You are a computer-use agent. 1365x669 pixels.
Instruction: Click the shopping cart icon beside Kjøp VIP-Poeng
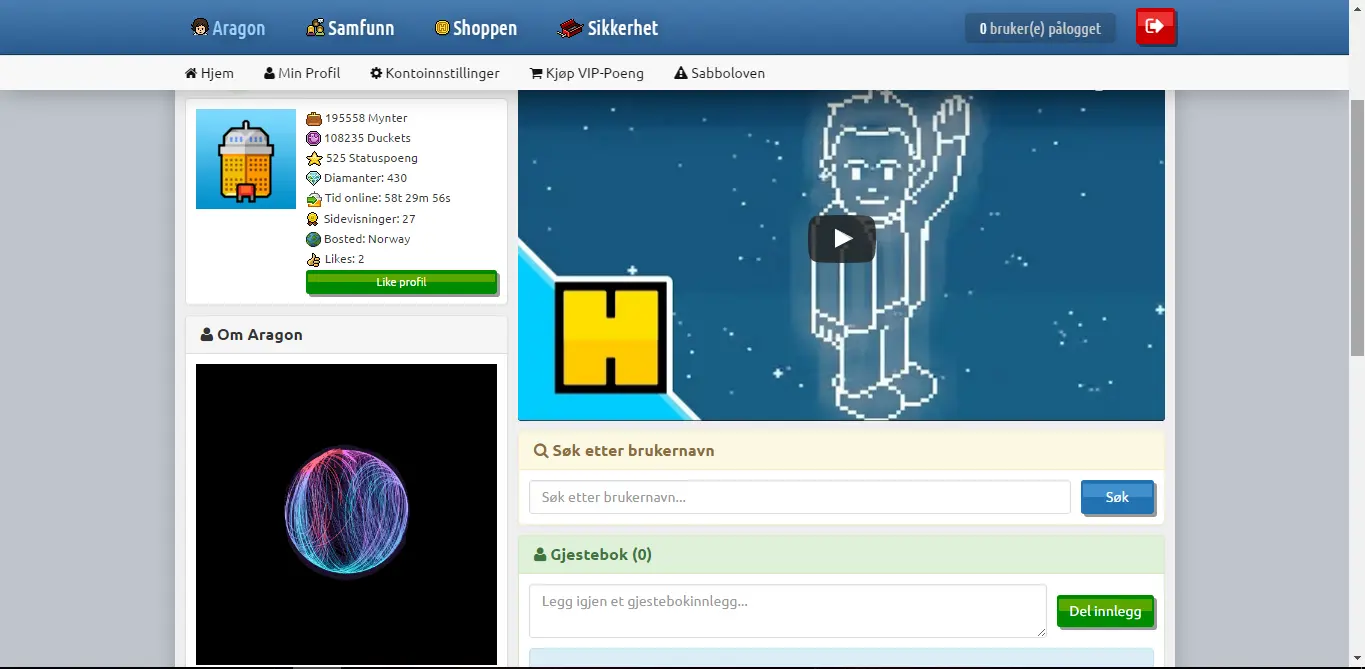pyautogui.click(x=536, y=73)
